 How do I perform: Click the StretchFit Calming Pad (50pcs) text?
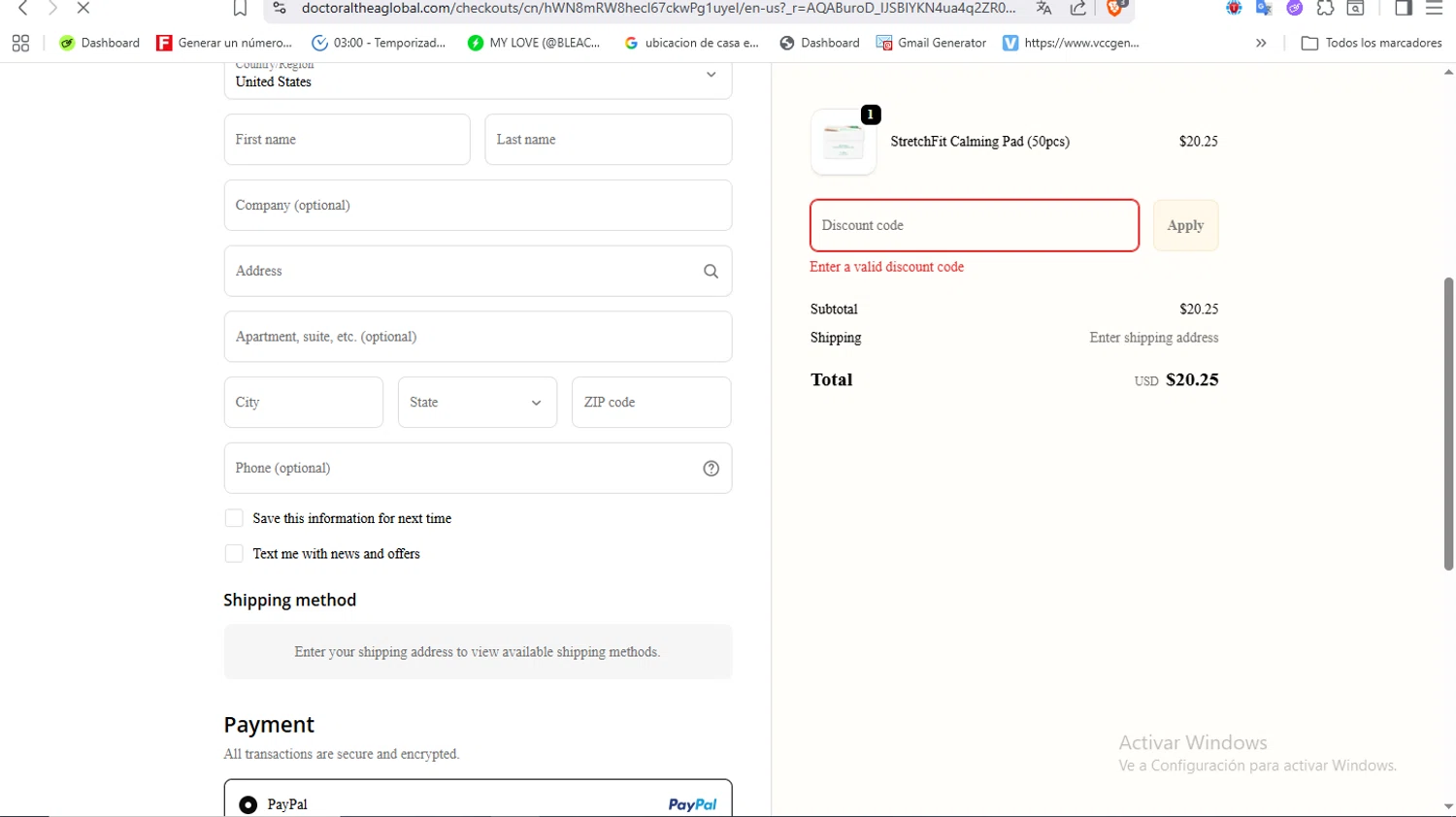[x=979, y=142]
